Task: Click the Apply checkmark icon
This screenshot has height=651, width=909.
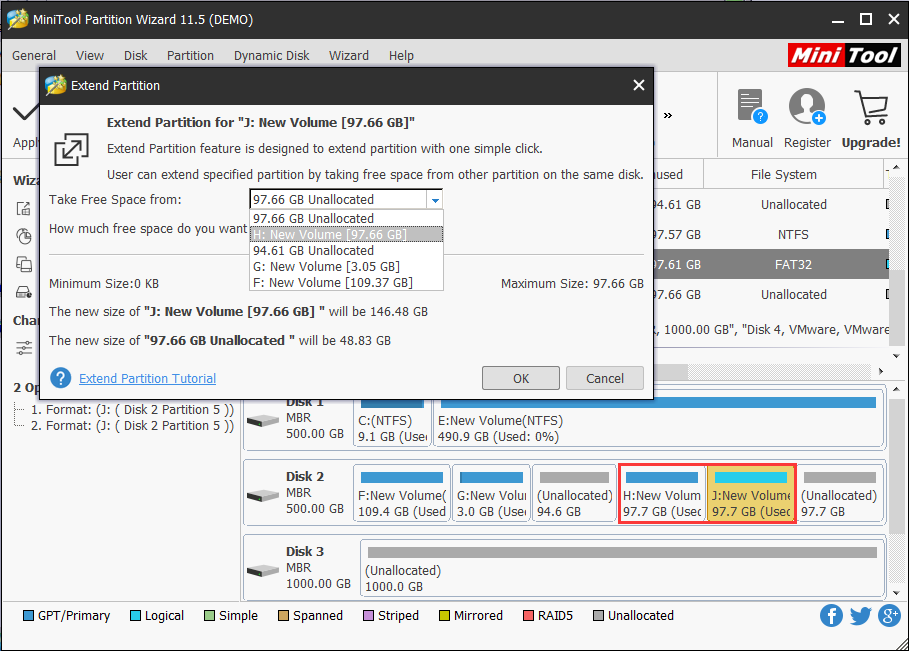Action: (x=24, y=112)
